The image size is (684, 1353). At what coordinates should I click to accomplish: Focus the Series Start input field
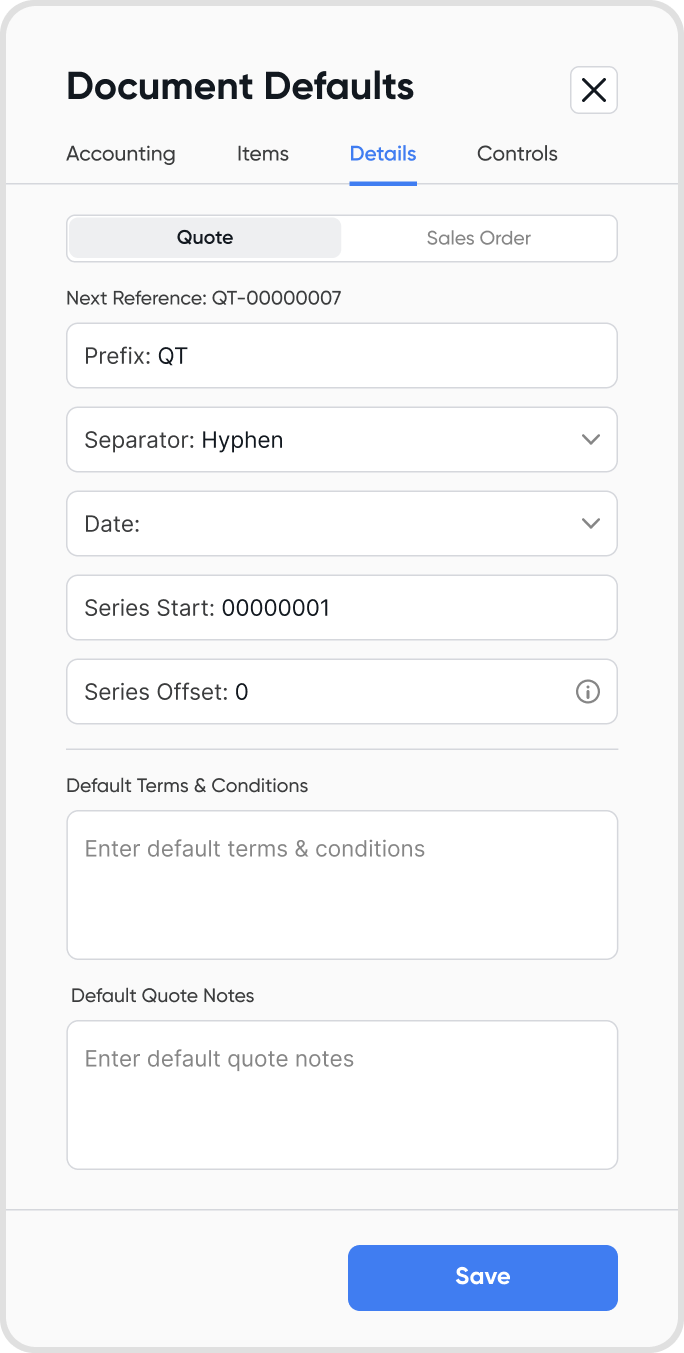(341, 608)
